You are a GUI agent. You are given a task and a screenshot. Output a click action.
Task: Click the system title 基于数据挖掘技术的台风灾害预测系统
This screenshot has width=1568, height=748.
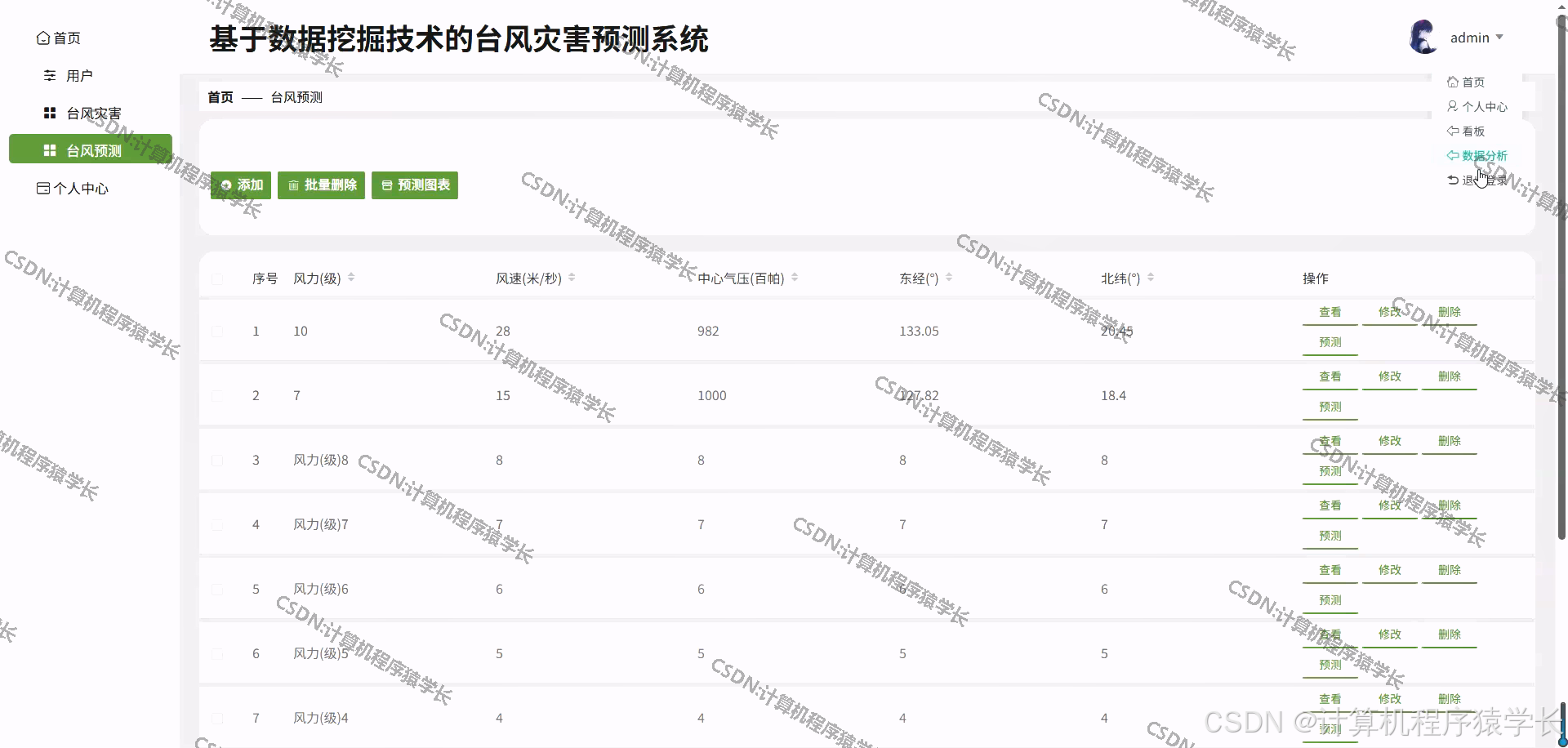pos(459,39)
